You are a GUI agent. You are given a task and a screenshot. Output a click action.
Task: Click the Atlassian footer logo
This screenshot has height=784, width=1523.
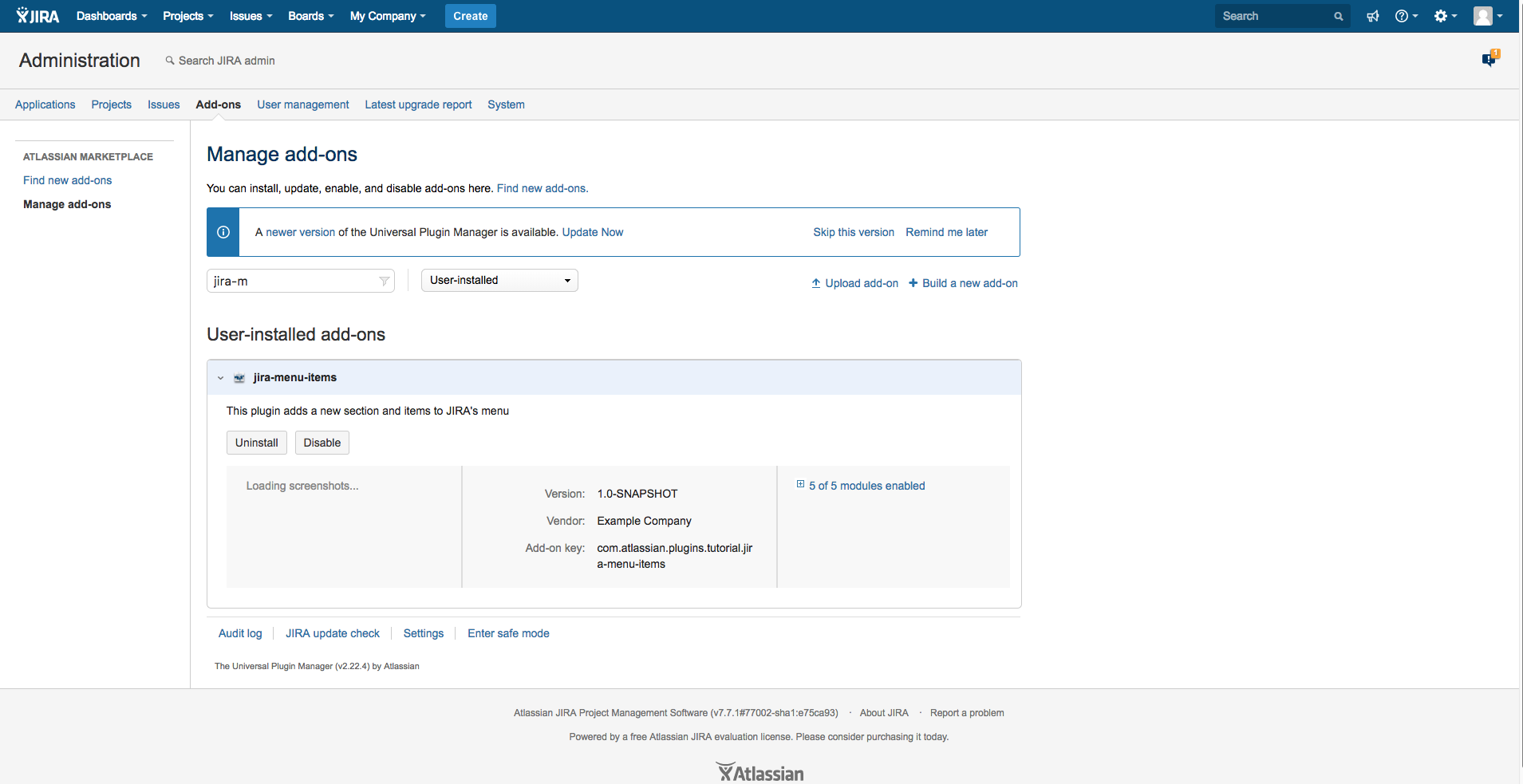coord(760,772)
